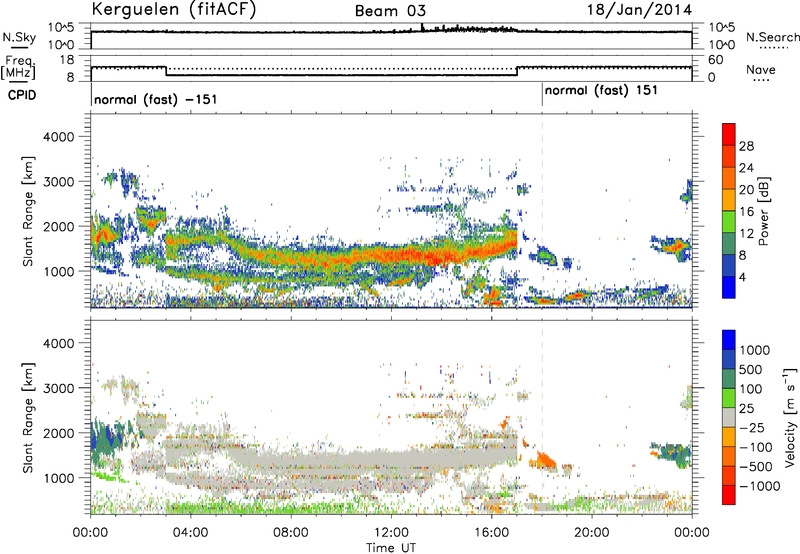
Task: Click the '16:00' time axis tick
Action: click(x=491, y=533)
